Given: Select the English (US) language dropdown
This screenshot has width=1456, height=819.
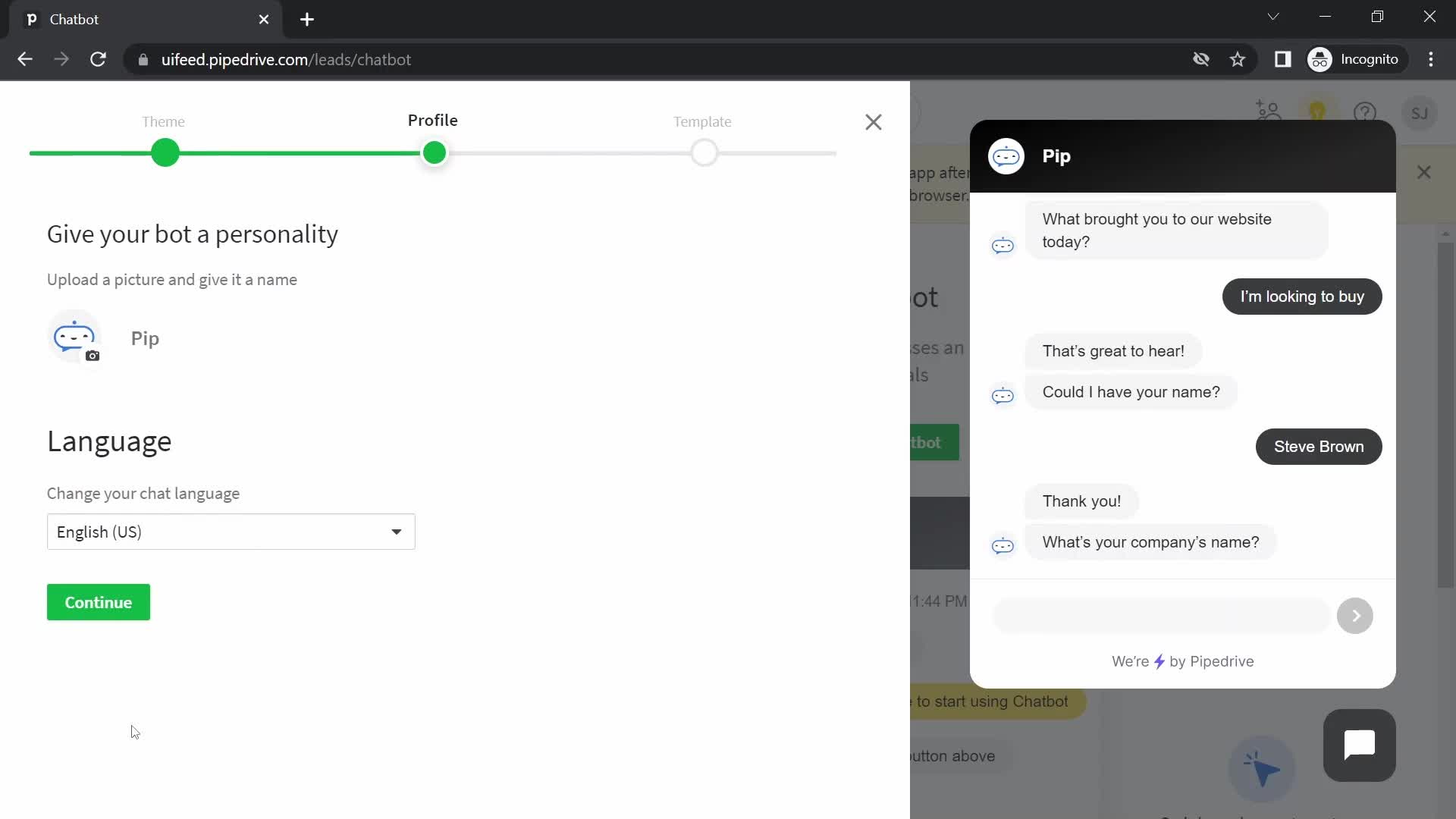Looking at the screenshot, I should coord(230,531).
